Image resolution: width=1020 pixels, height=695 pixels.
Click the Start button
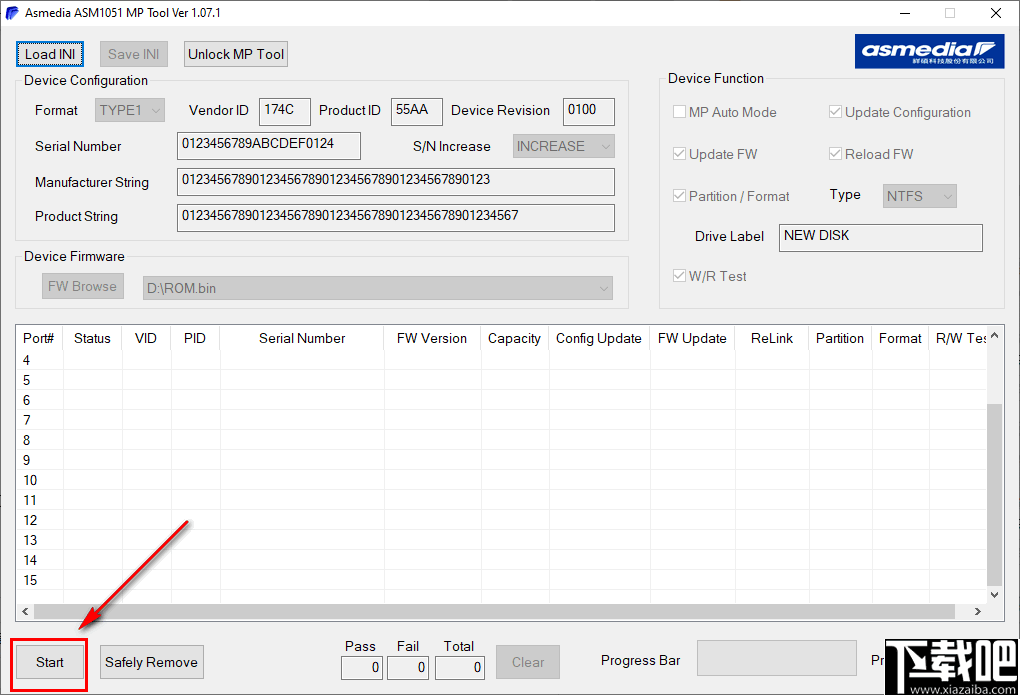pyautogui.click(x=49, y=662)
